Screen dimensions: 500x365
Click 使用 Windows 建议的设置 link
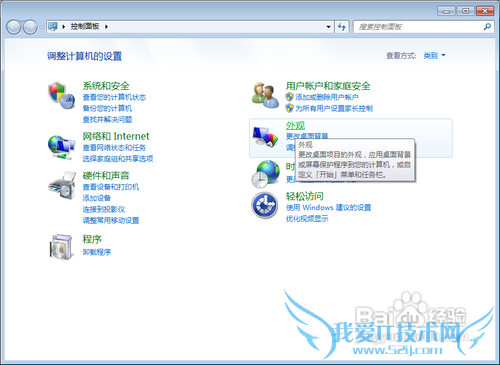(328, 207)
